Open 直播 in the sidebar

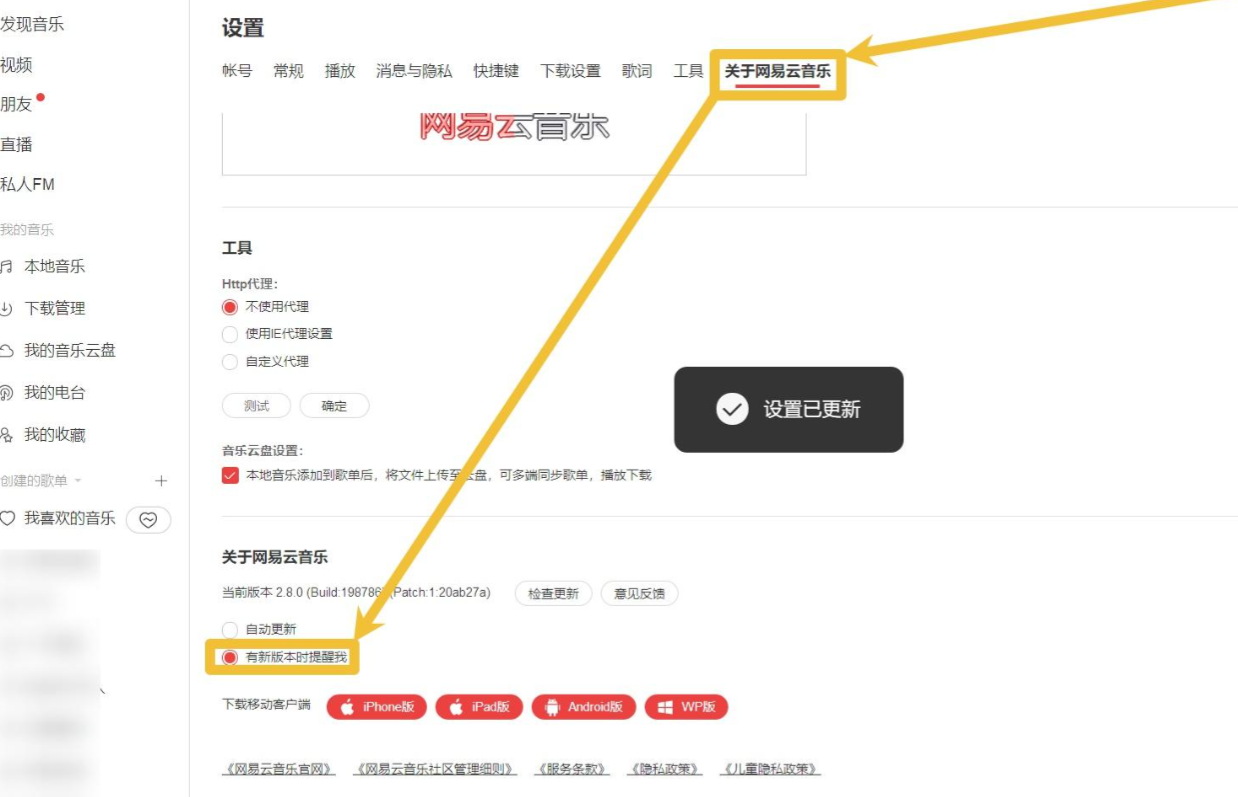click(x=16, y=144)
